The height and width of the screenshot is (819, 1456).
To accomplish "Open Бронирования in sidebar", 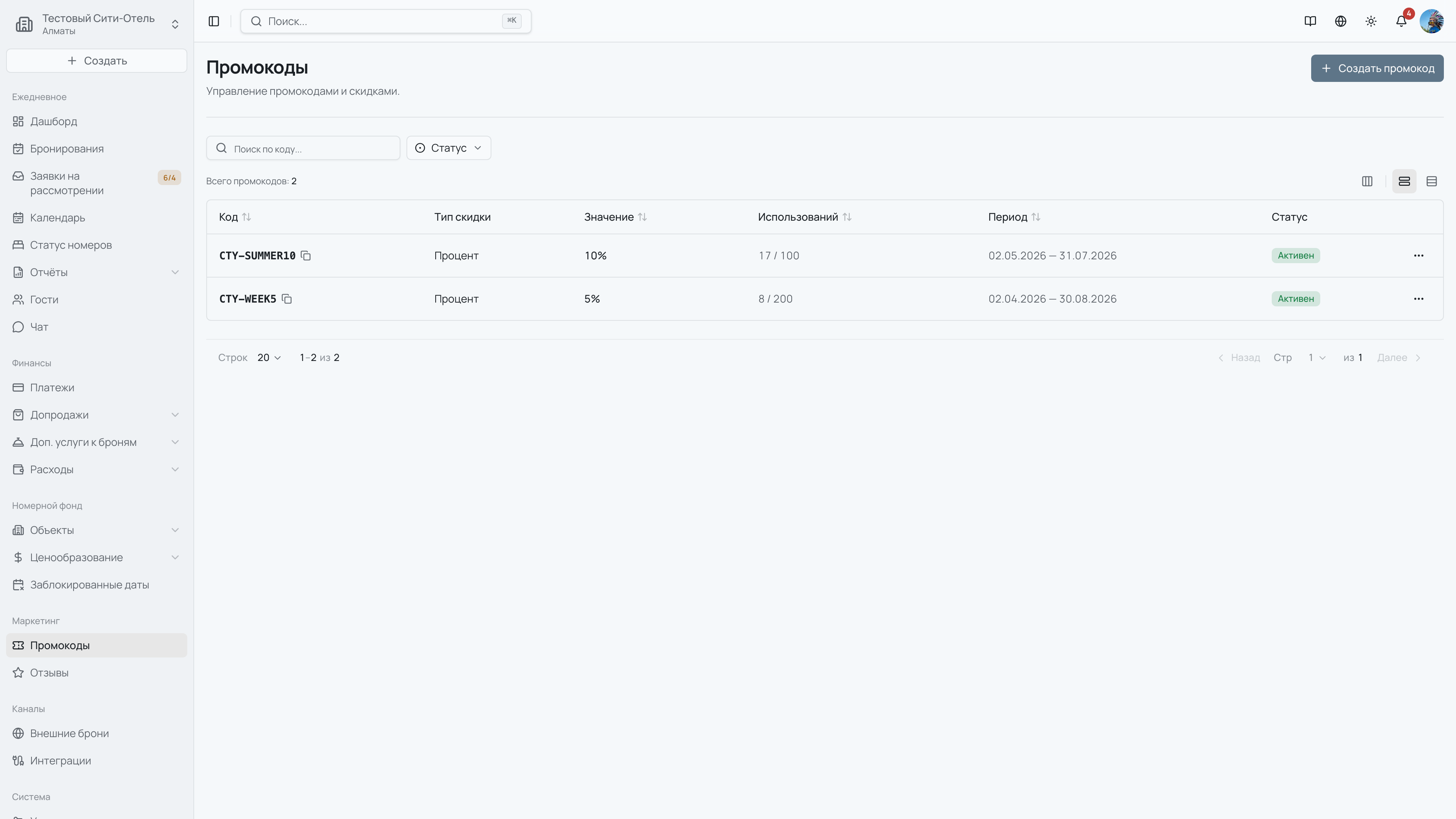I will coord(97,148).
